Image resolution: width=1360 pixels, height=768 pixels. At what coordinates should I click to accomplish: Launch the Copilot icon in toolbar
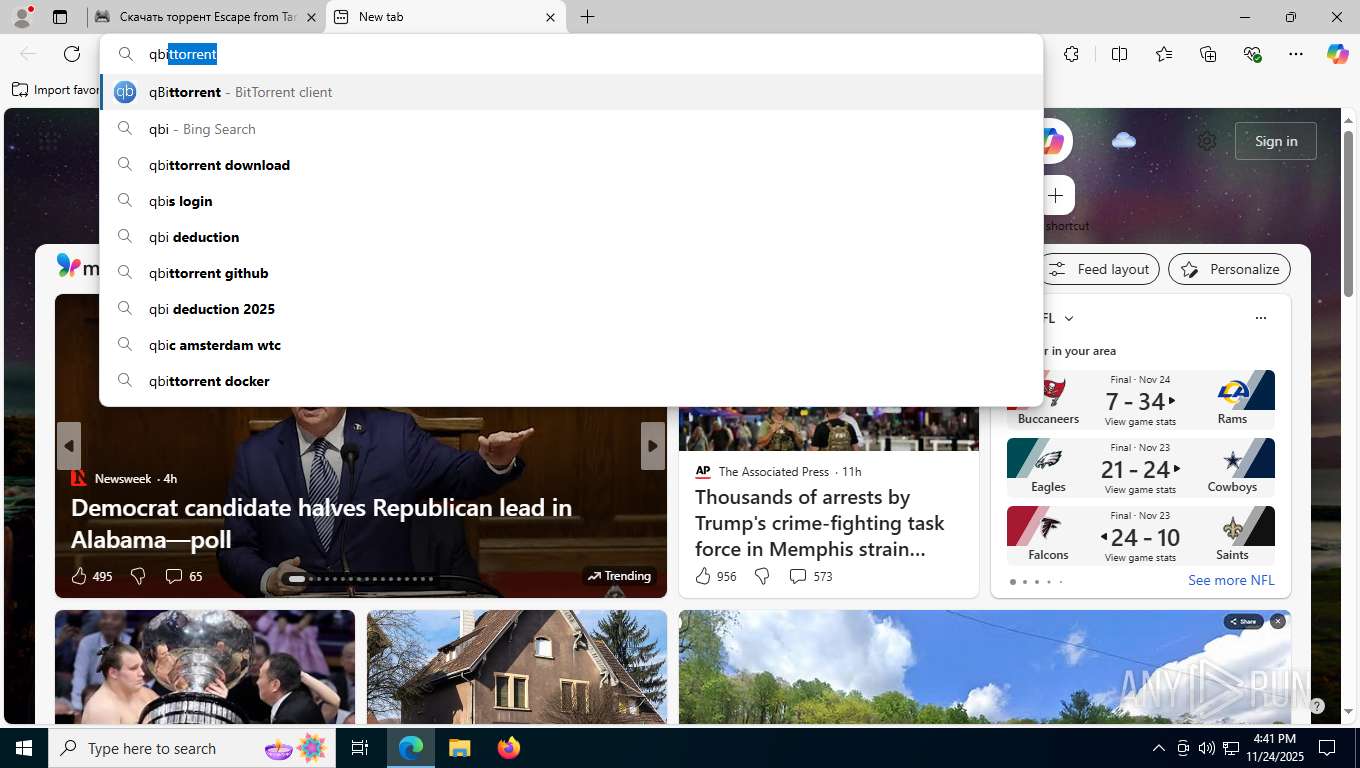[x=1338, y=54]
